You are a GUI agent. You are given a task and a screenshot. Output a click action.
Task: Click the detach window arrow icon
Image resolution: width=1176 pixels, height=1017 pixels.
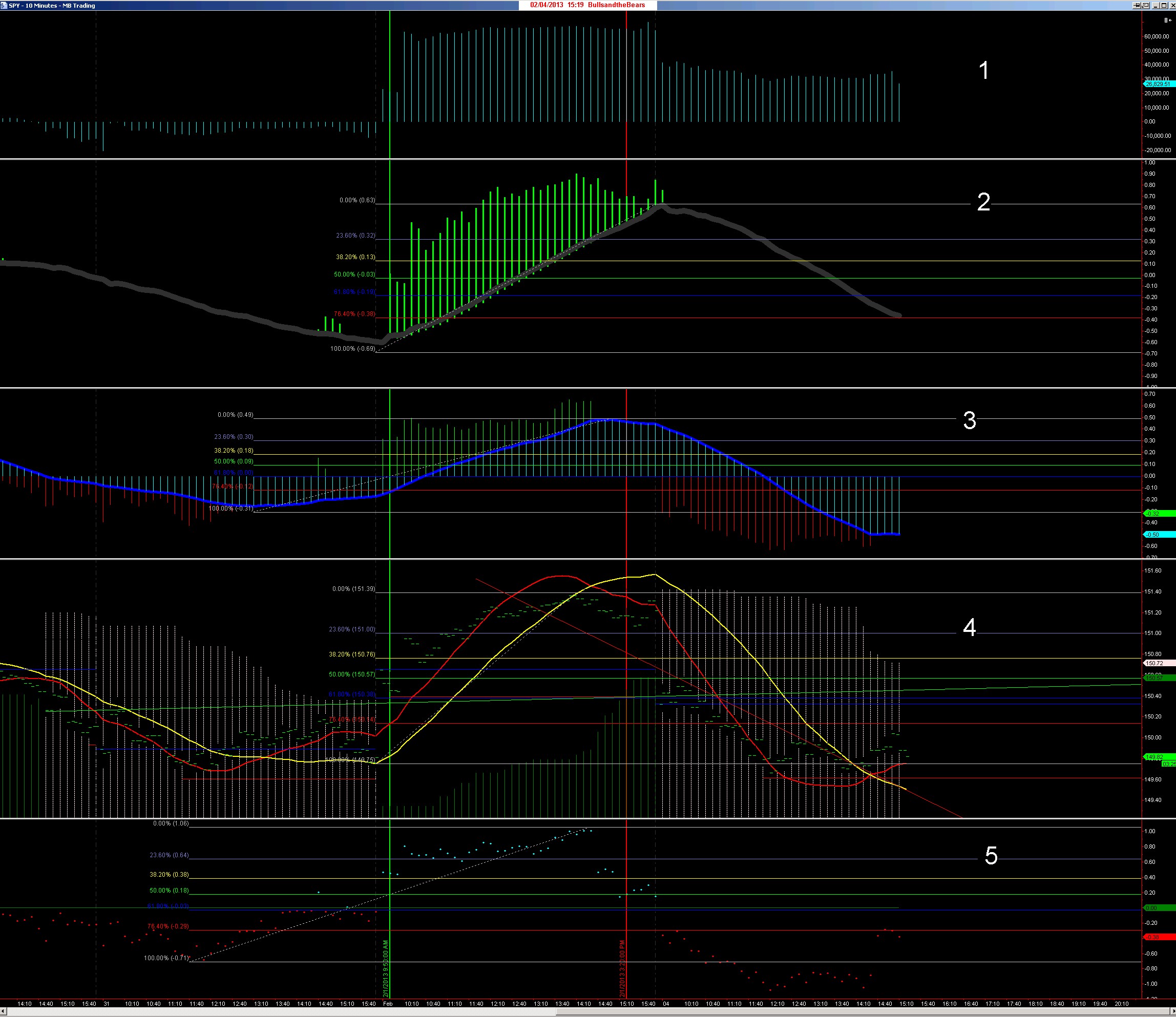pyautogui.click(x=1145, y=6)
